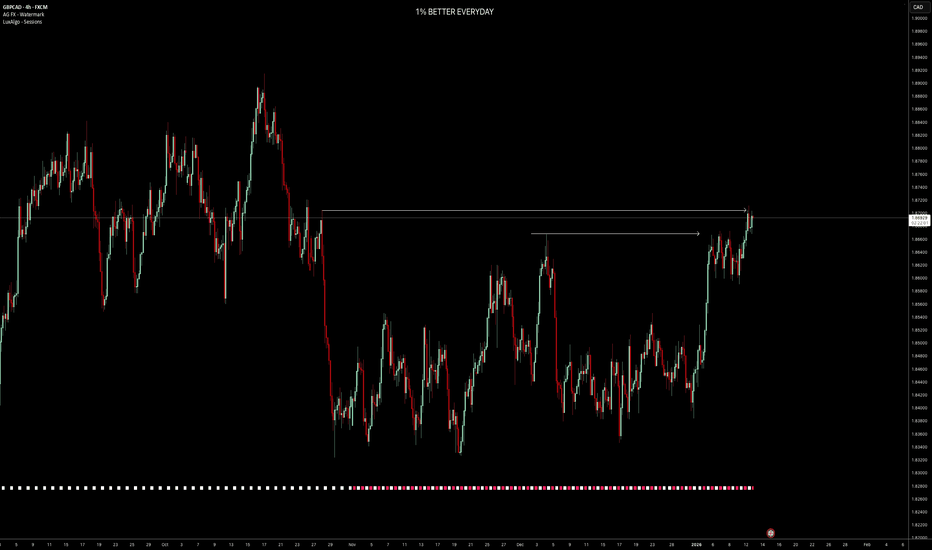
Task: Click the current price label 1.86929
Action: point(918,217)
